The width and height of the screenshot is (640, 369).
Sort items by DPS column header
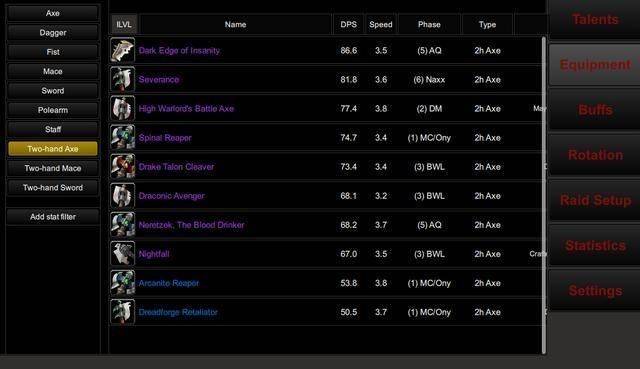349,24
